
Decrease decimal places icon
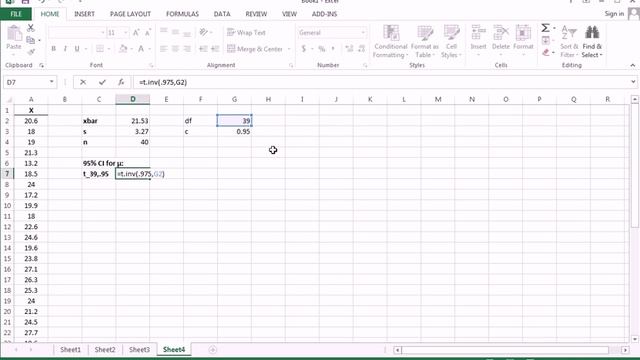pos(361,49)
